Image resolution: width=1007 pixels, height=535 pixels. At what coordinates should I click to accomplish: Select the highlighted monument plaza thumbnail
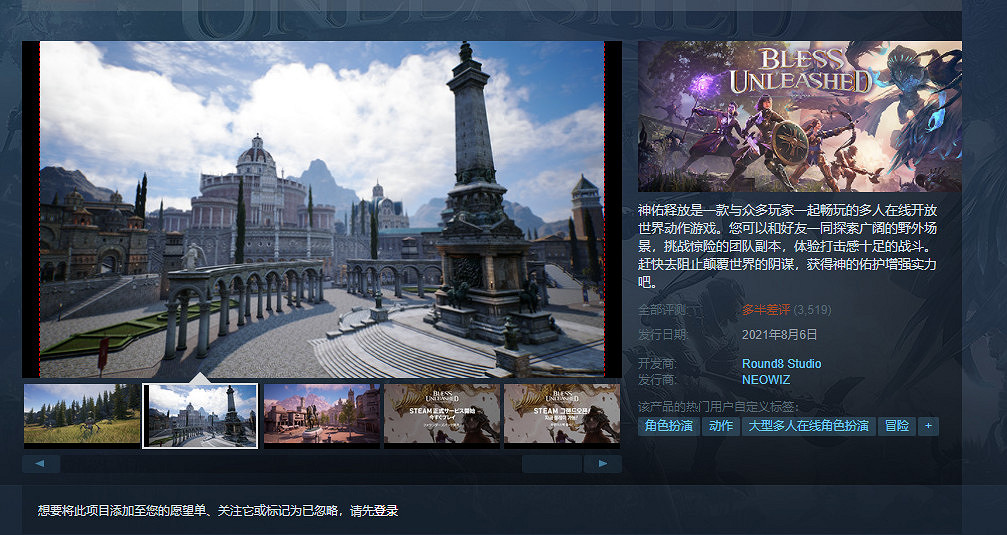200,416
